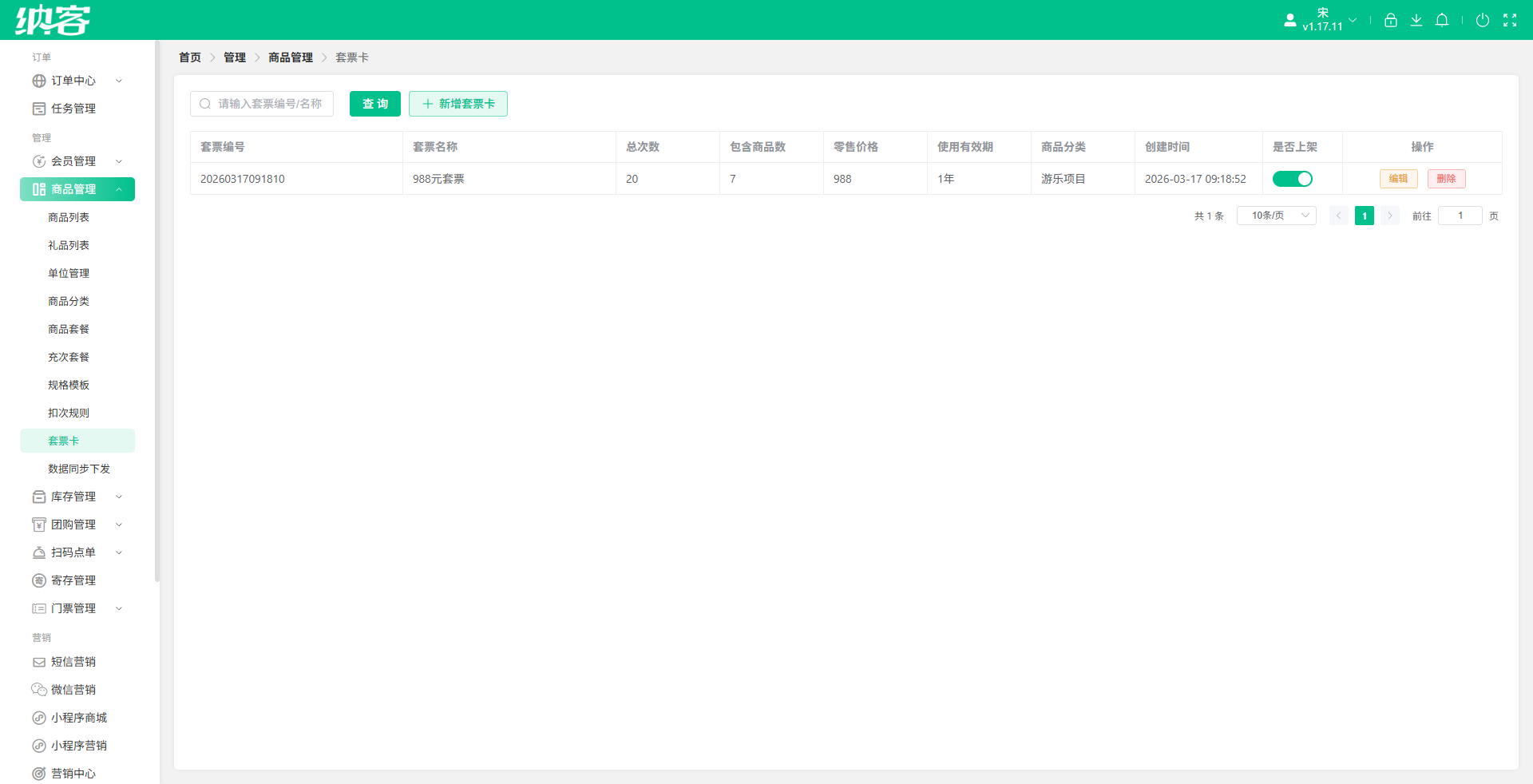
Task: Click pagination page 1 button
Action: pyautogui.click(x=1364, y=216)
